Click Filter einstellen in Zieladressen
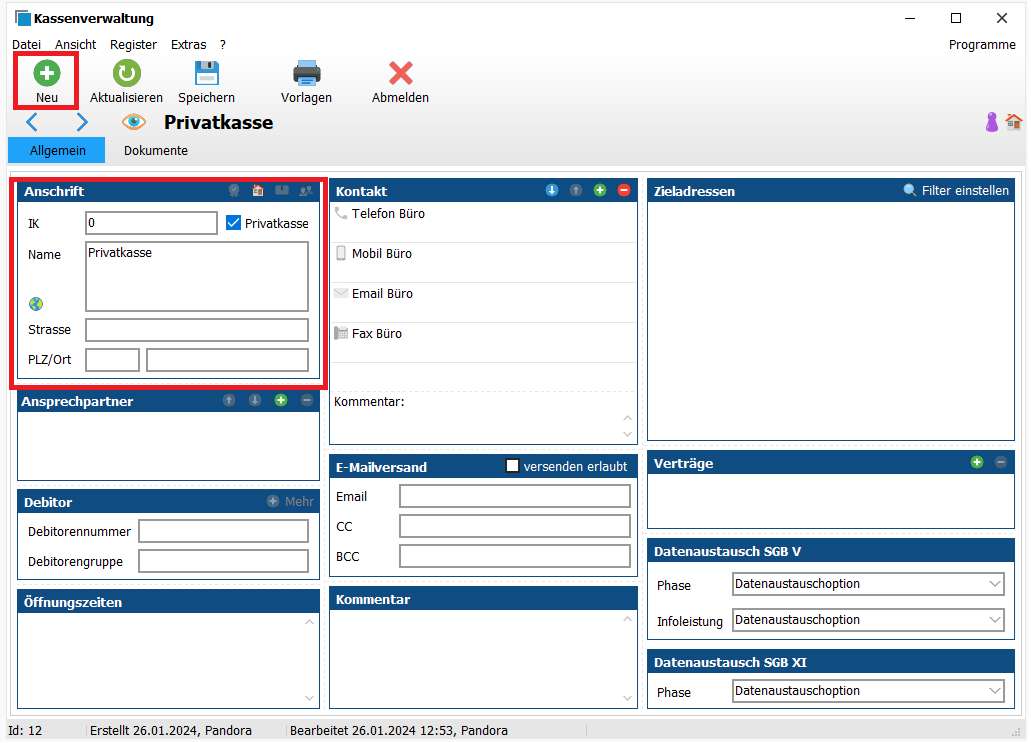The width and height of the screenshot is (1031, 743). [956, 190]
